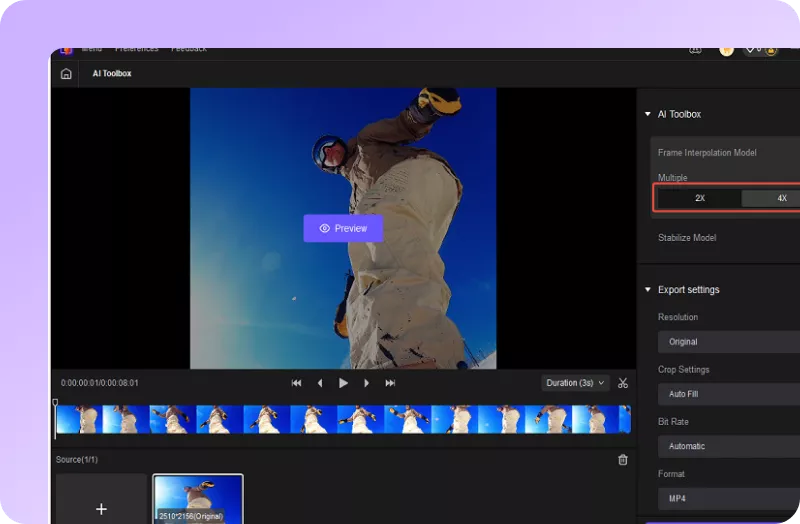Image resolution: width=800 pixels, height=524 pixels.
Task: Open the Format MP4 dropdown
Action: coord(729,498)
